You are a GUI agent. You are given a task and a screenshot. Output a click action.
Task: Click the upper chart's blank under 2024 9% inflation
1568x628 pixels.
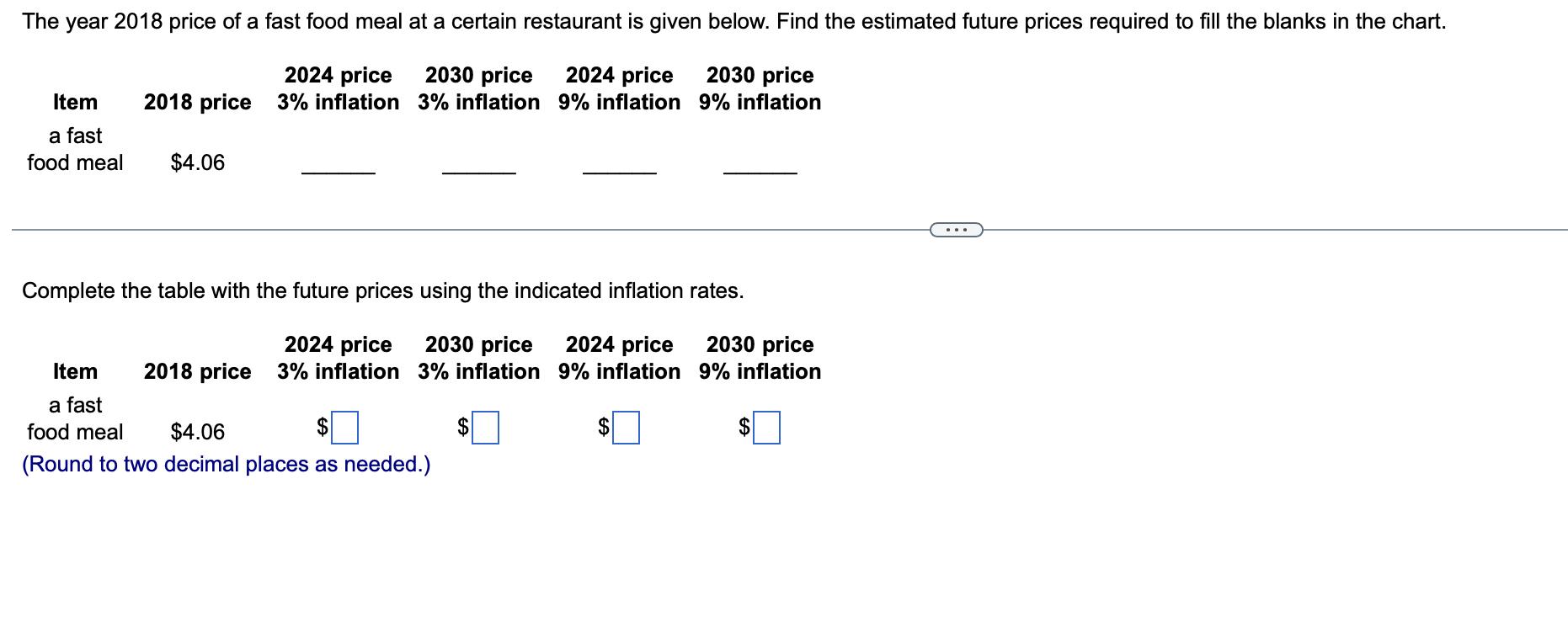(620, 173)
